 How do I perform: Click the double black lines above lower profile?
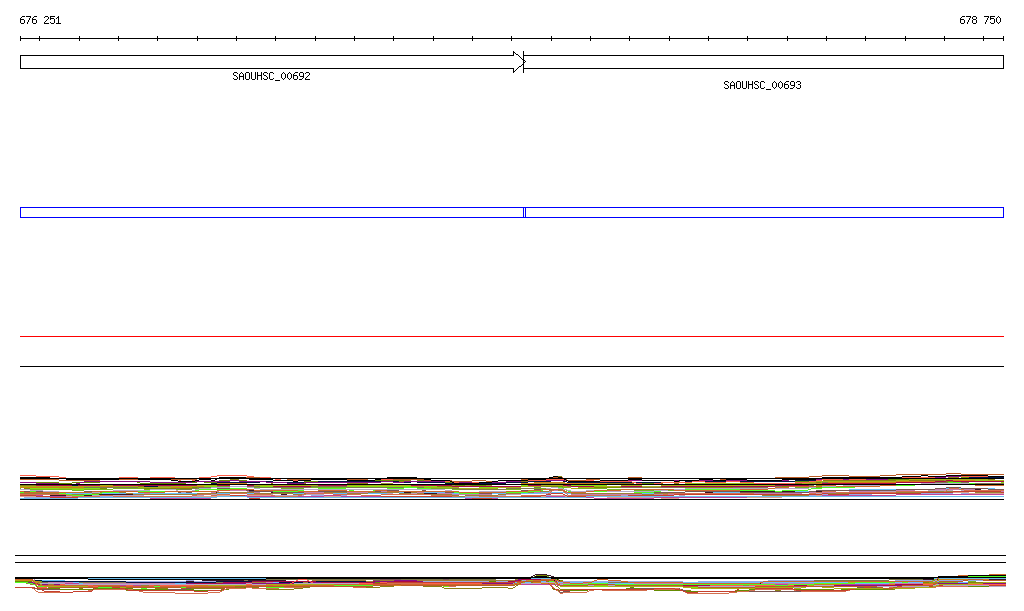(x=511, y=559)
